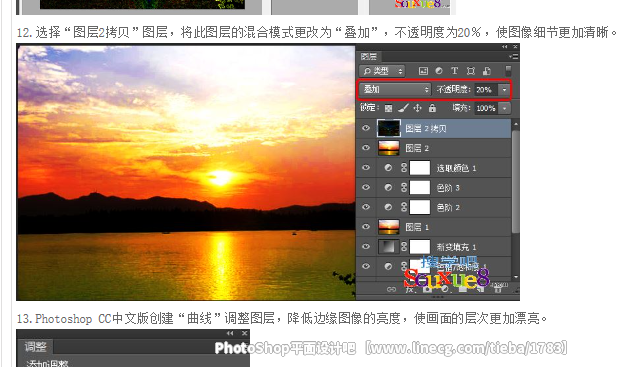Toggle visibility of the bottom partially hidden layer

pyautogui.click(x=366, y=266)
